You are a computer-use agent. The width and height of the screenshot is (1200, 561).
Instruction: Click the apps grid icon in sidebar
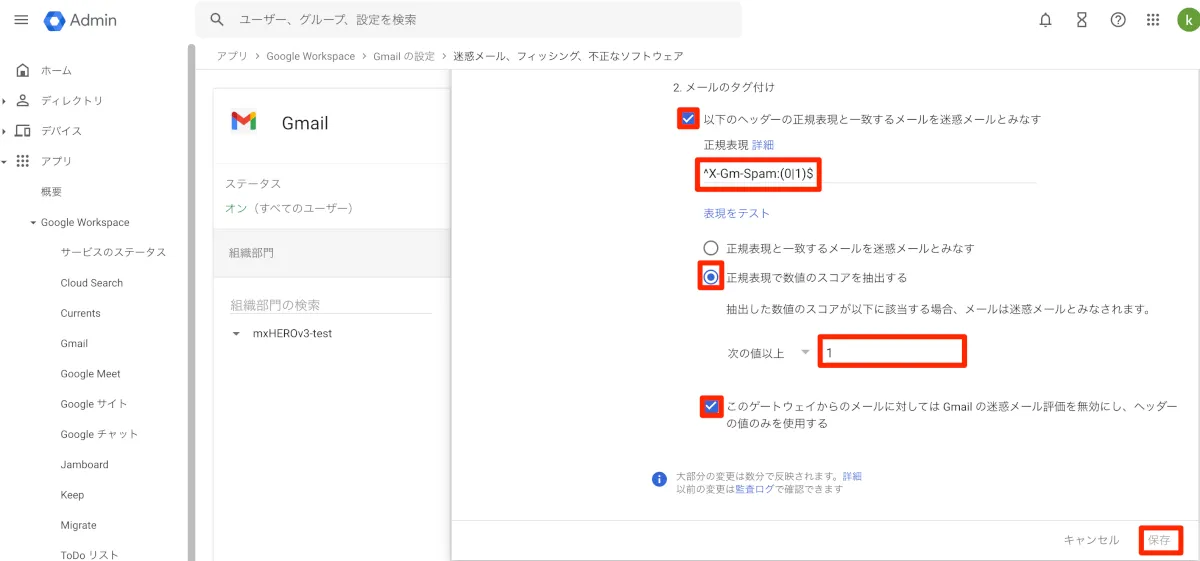pos(23,161)
